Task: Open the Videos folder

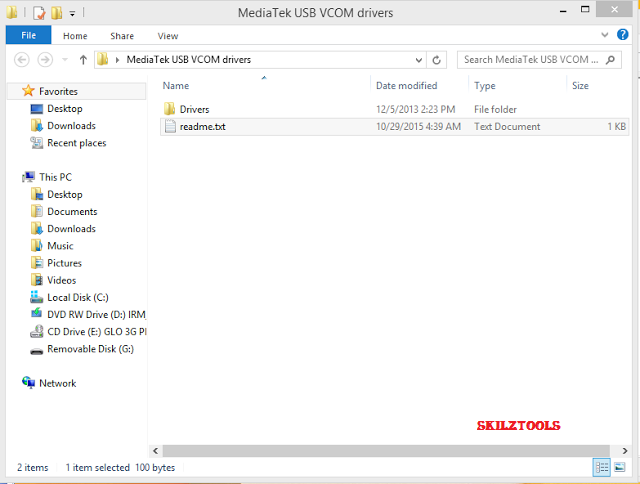Action: point(61,280)
